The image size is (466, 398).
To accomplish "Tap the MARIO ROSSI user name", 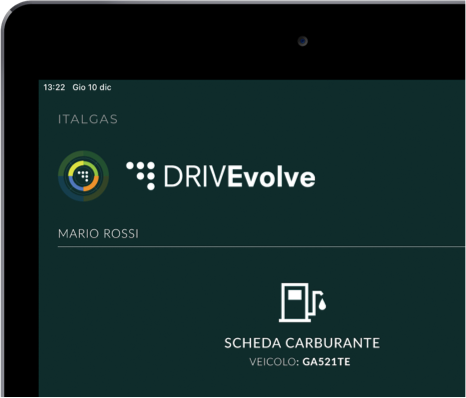I will (x=98, y=234).
